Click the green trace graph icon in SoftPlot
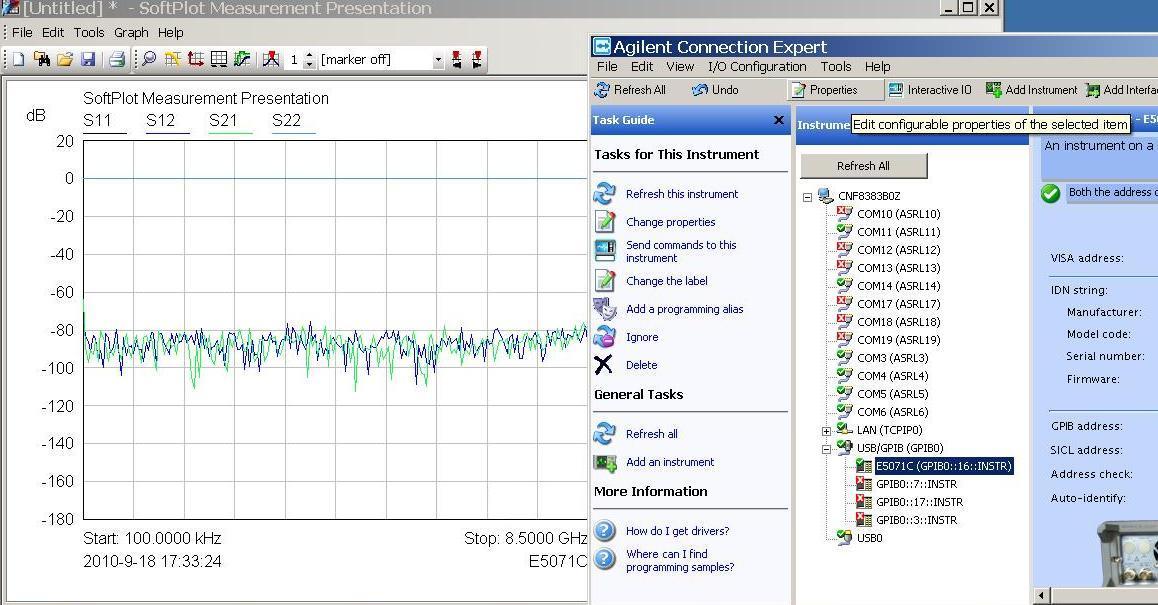This screenshot has height=605, width=1158. 241,60
